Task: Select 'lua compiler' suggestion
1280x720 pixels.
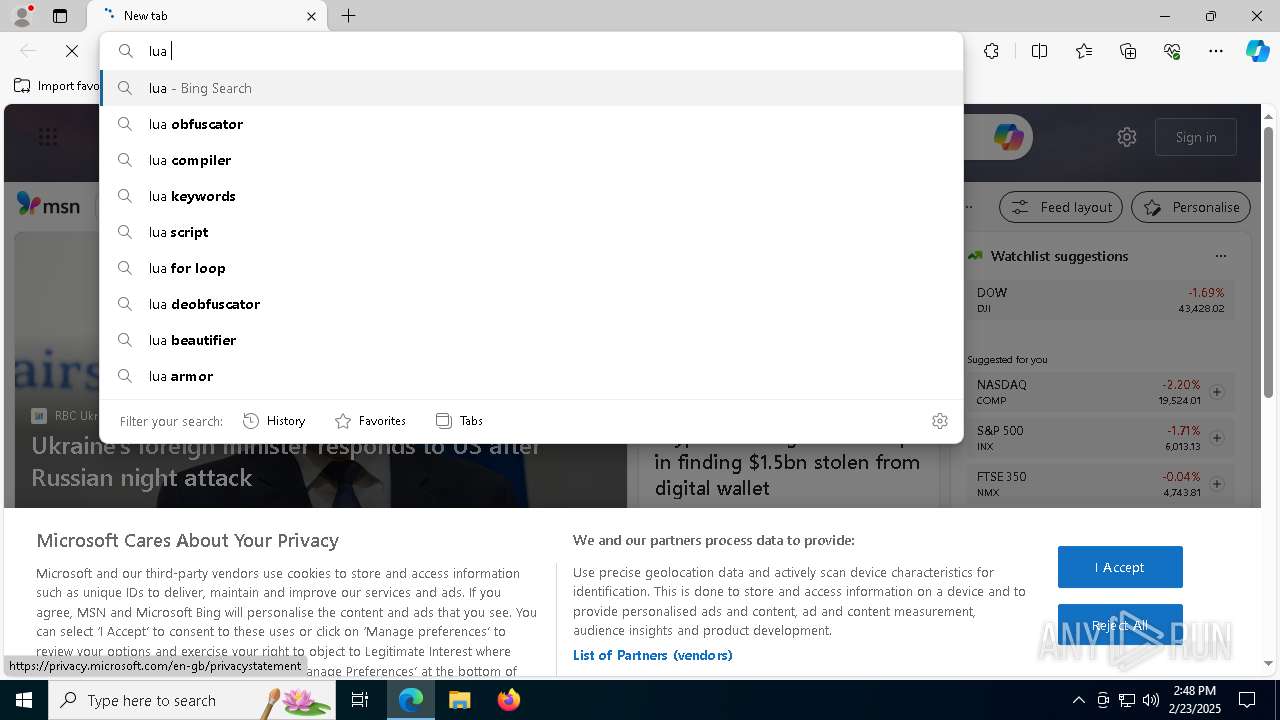Action: tap(531, 160)
